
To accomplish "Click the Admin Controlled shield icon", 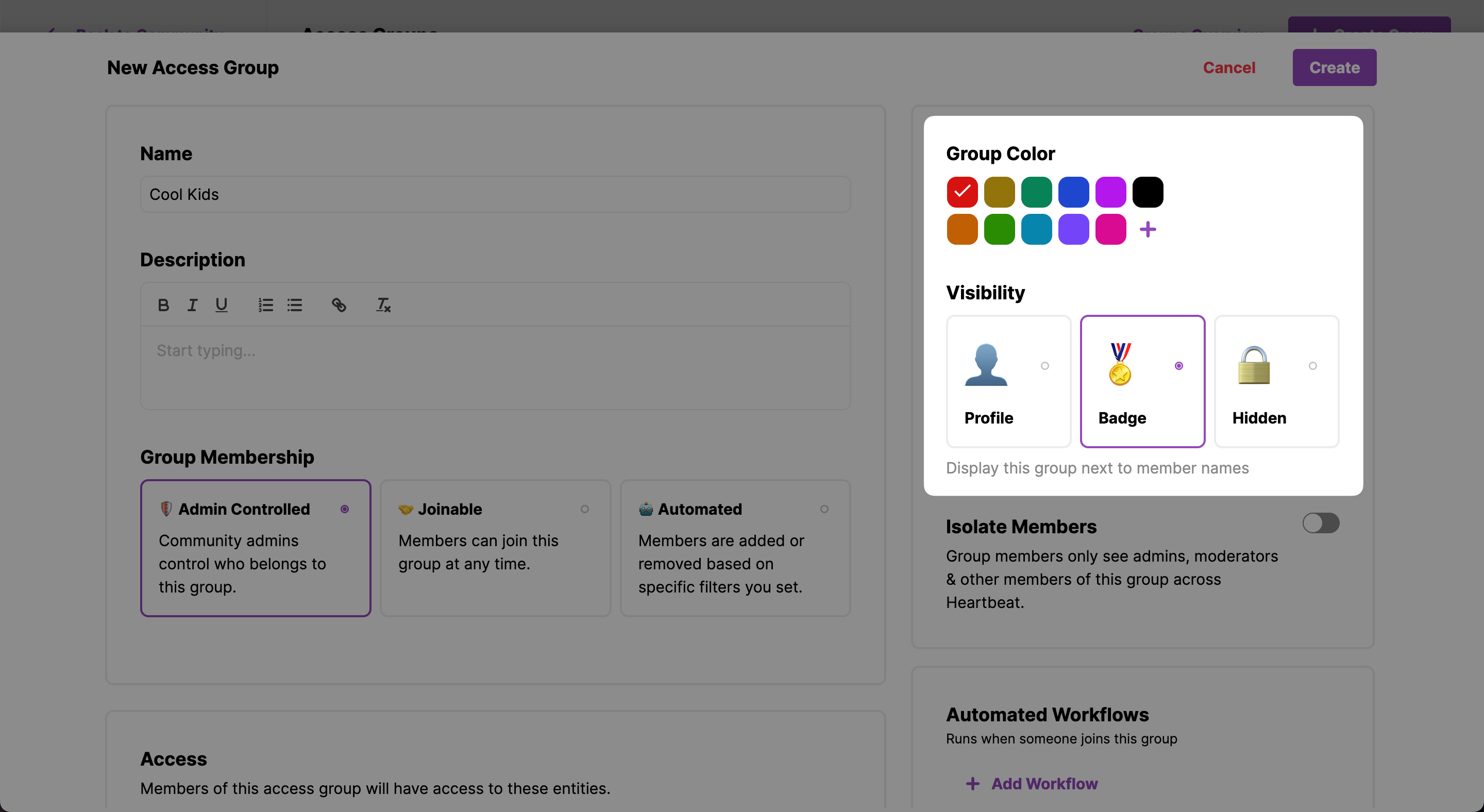I will (166, 509).
